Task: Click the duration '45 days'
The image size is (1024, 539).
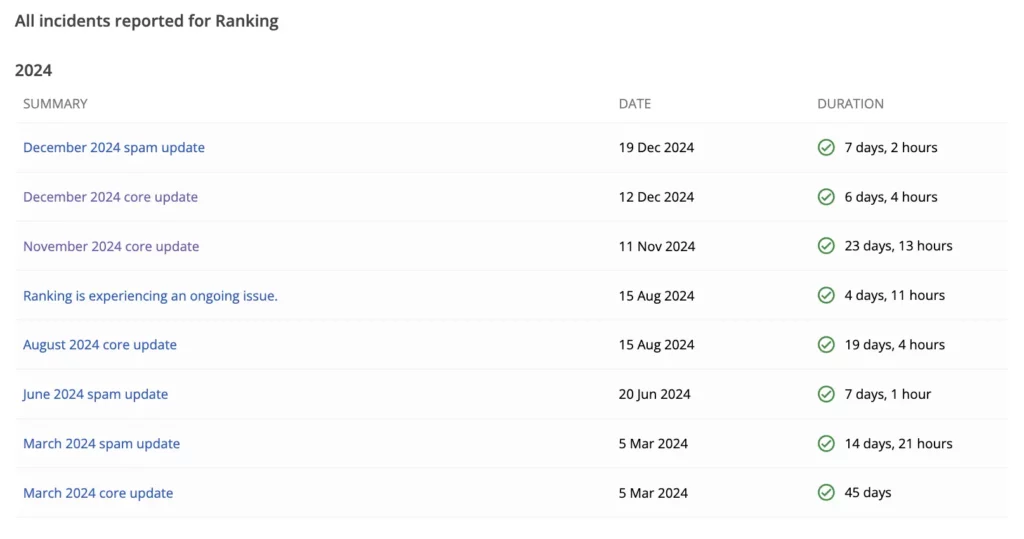Action: pos(868,493)
